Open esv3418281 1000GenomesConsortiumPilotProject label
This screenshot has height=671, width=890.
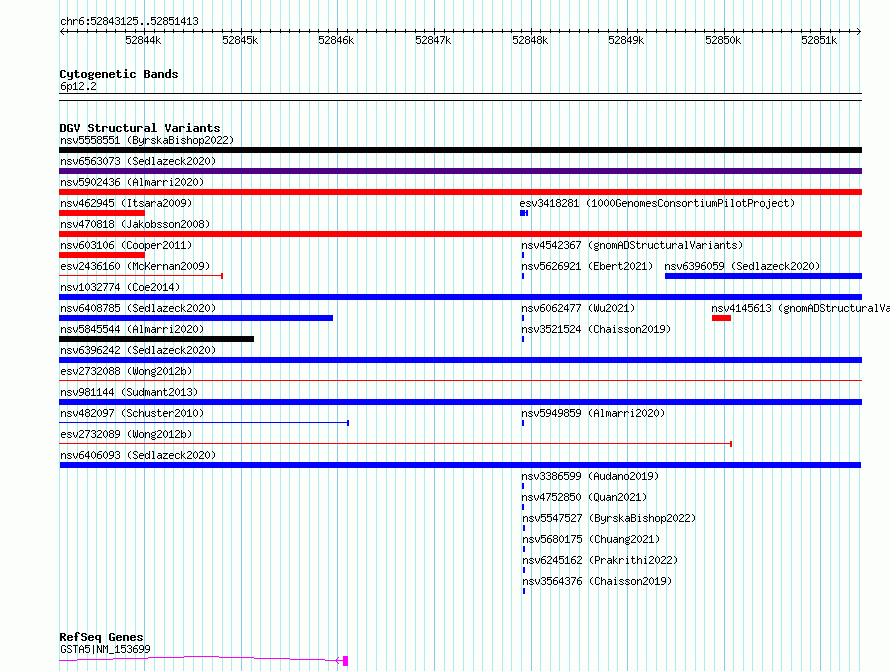(x=657, y=203)
